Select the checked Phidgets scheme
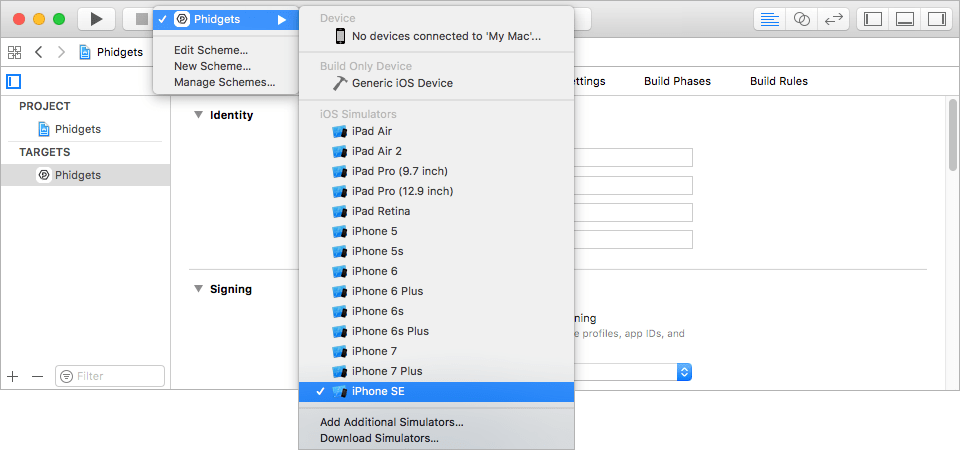 coord(225,19)
